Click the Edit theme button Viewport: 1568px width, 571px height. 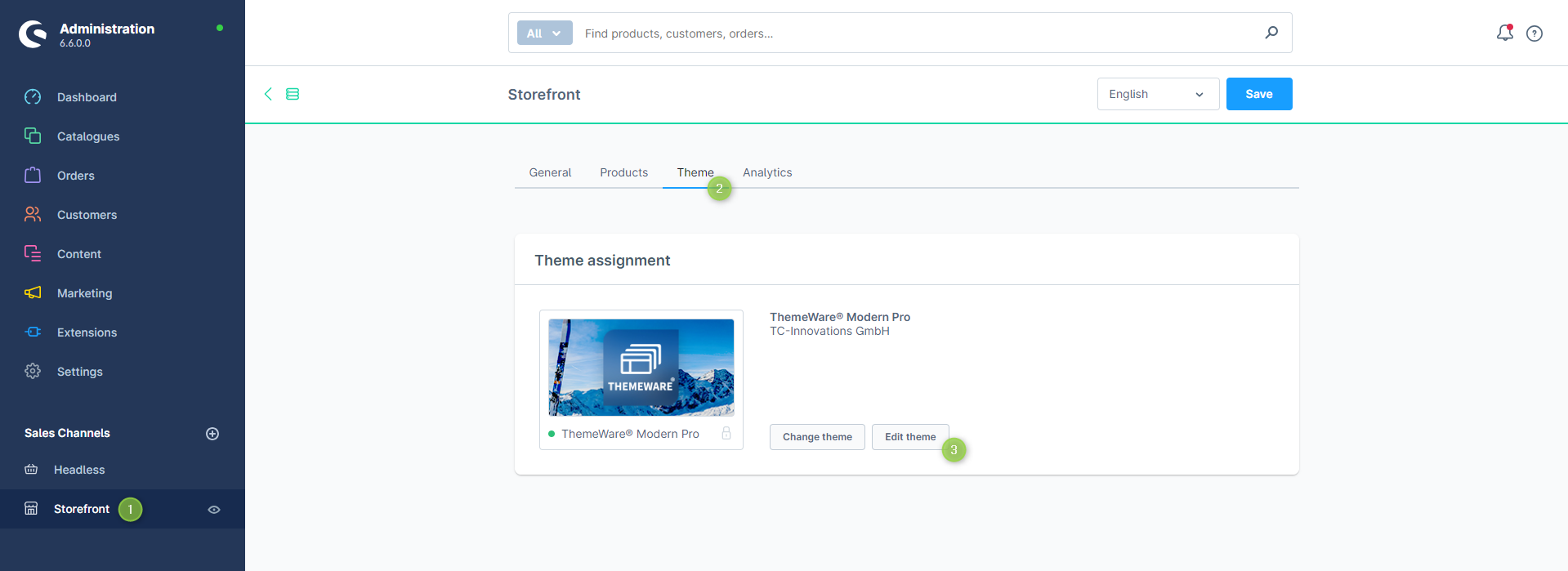(910, 437)
